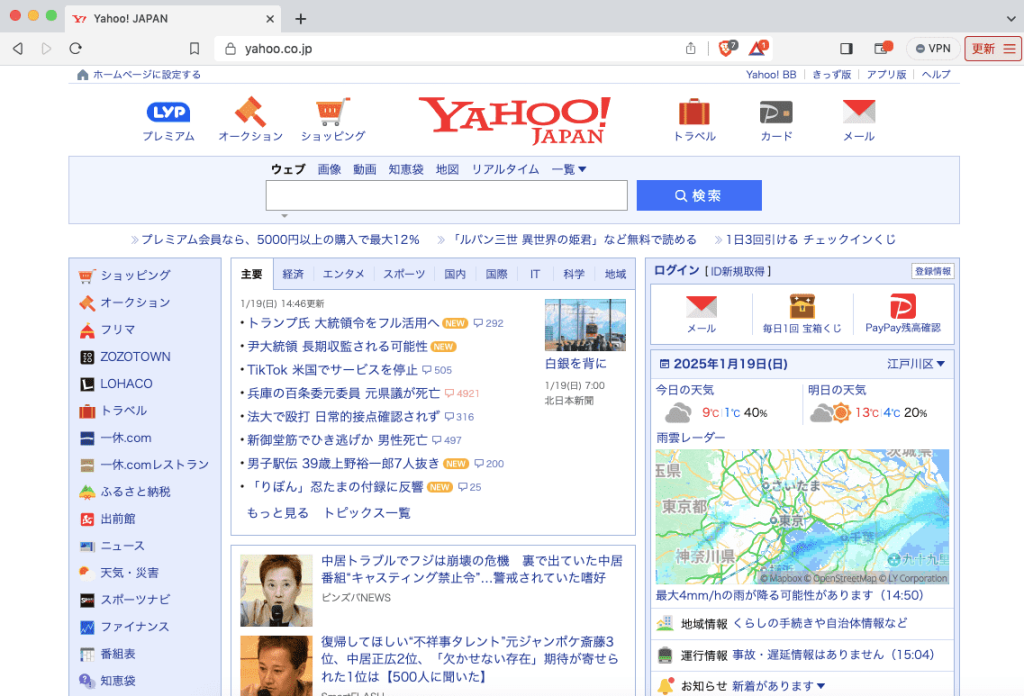Open the Mail envelope icon in header
The height and width of the screenshot is (696, 1024).
(859, 112)
